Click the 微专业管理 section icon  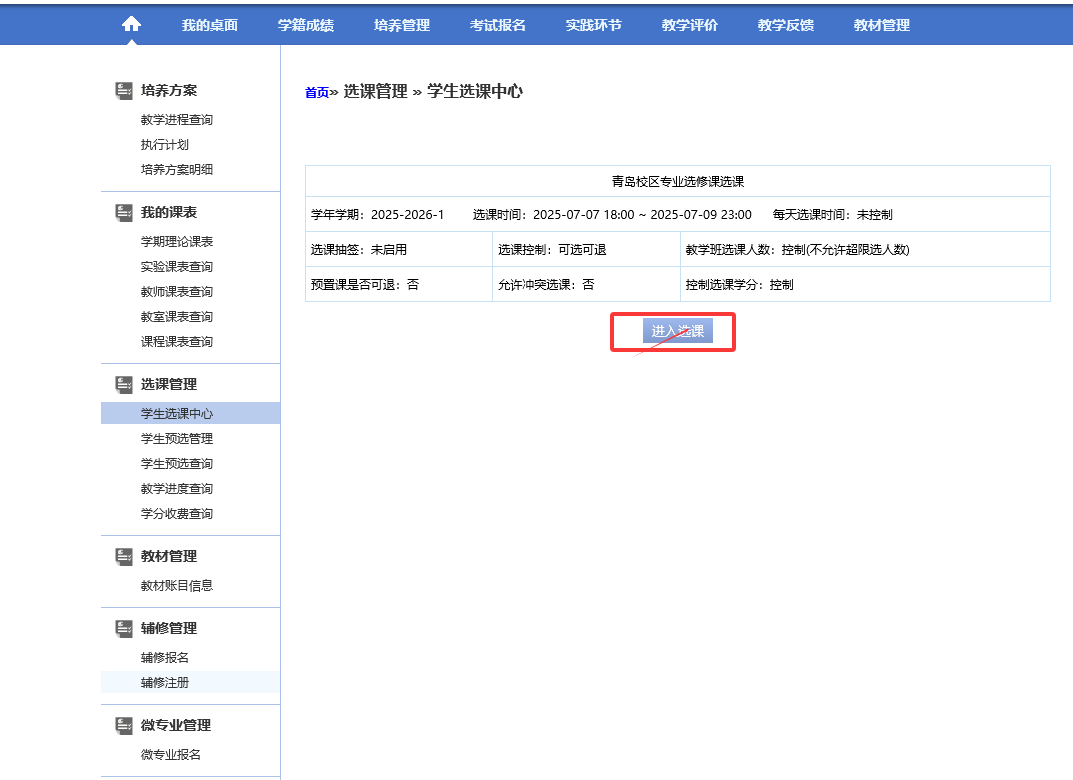(x=124, y=725)
